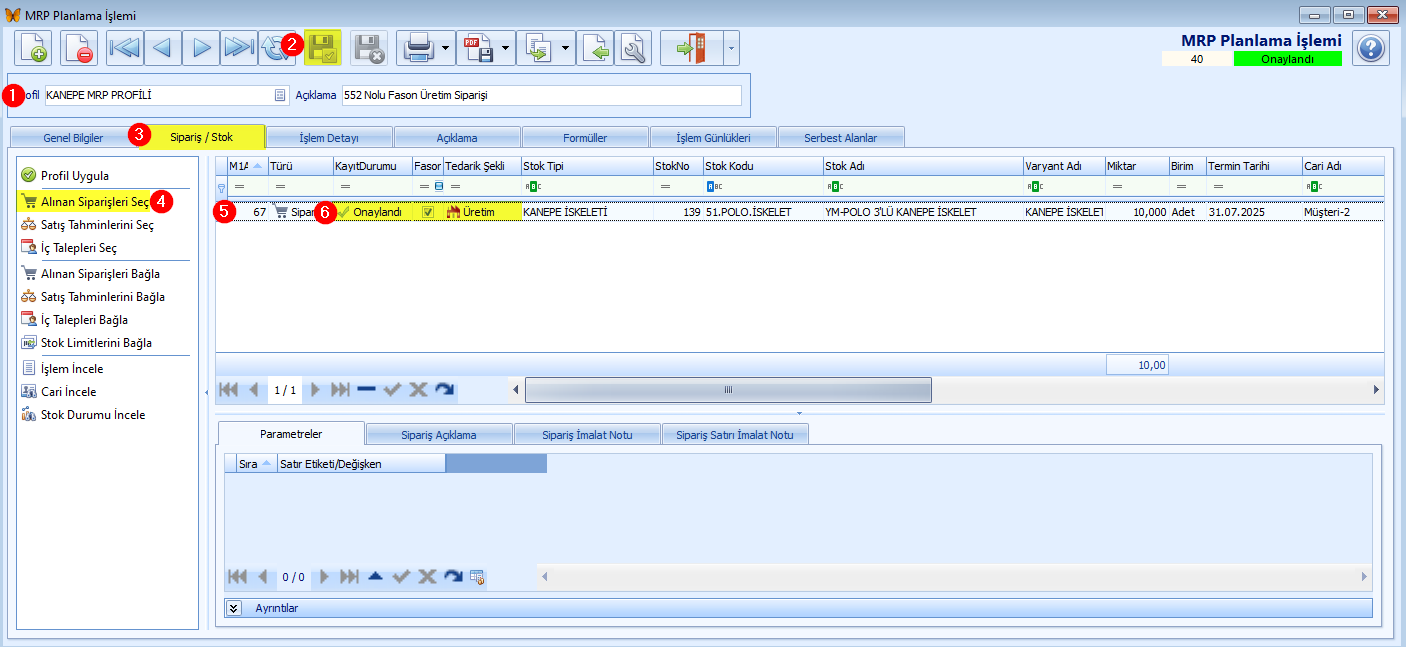Click the grid customize icon in parameters navigator

point(478,576)
